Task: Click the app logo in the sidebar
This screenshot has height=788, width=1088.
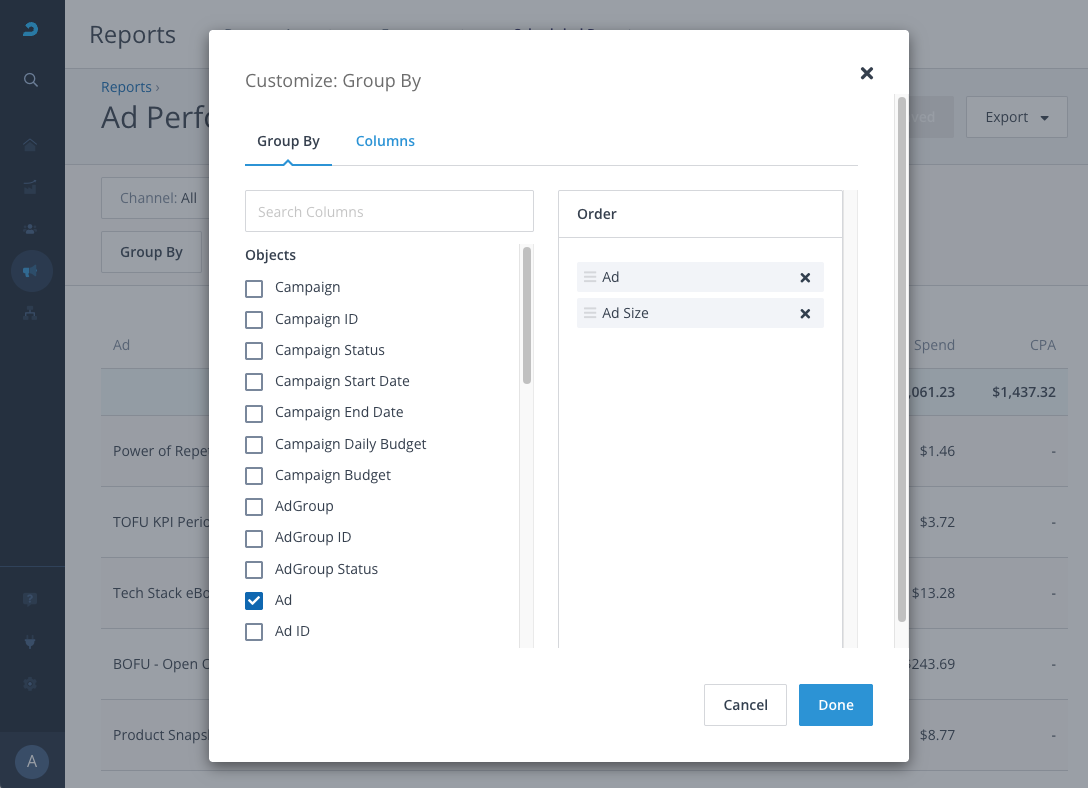Action: coord(31,29)
